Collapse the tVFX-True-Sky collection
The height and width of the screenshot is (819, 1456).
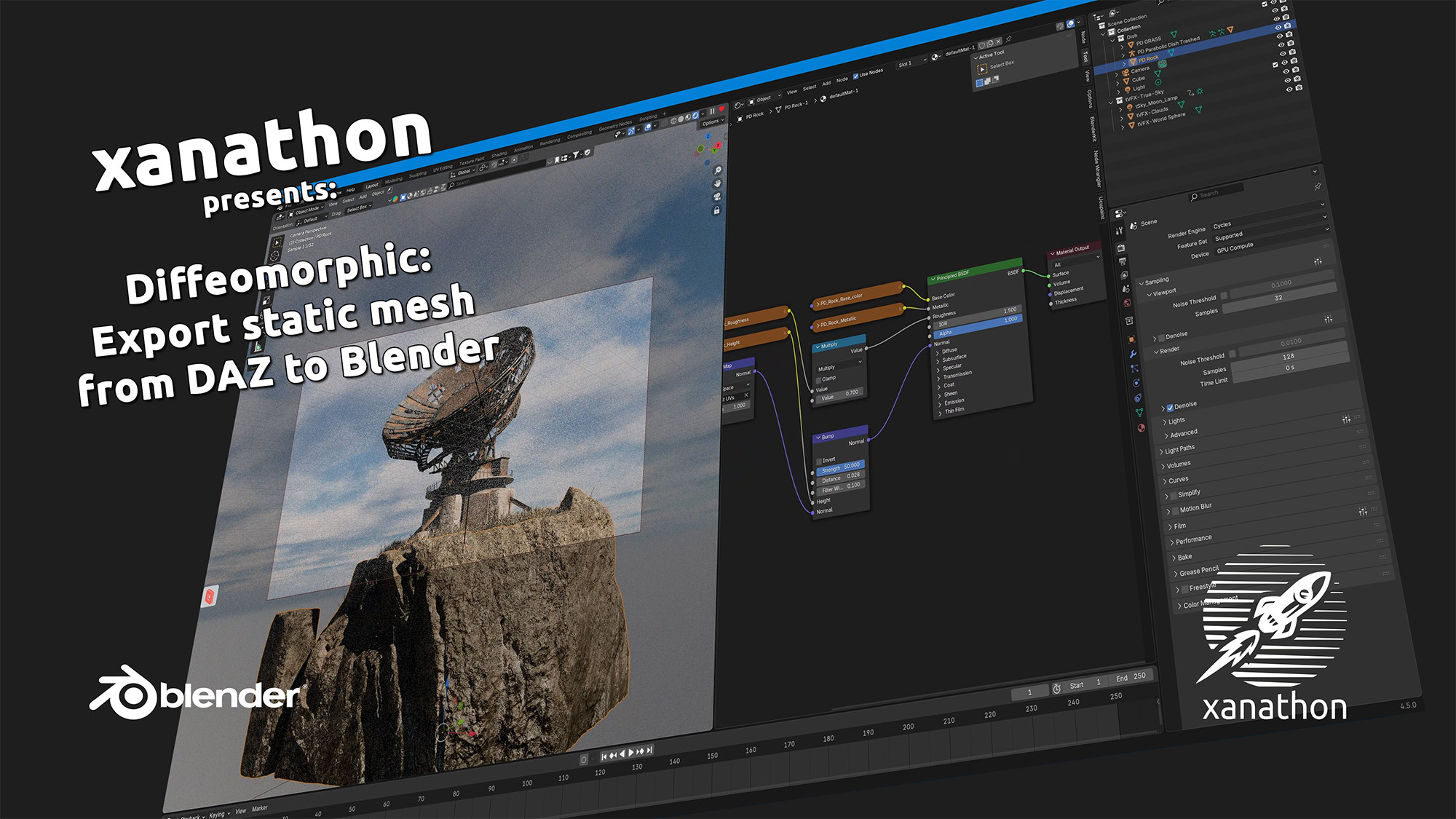(1111, 103)
